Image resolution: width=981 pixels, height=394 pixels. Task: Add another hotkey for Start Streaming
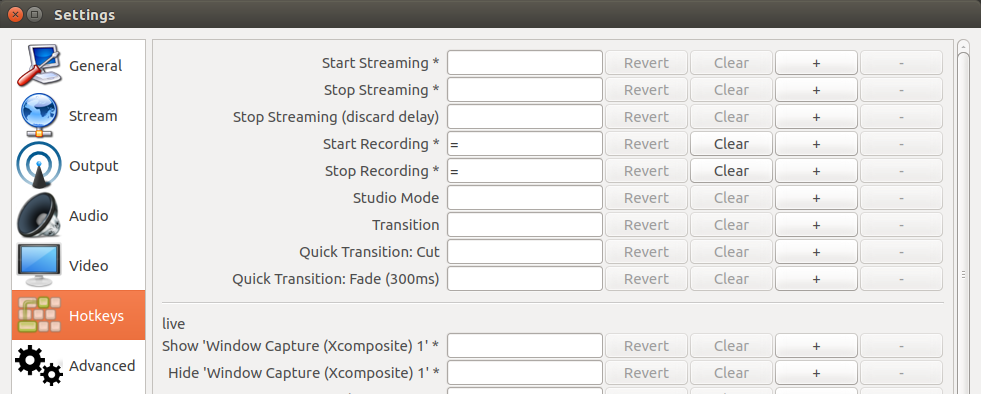tap(816, 63)
